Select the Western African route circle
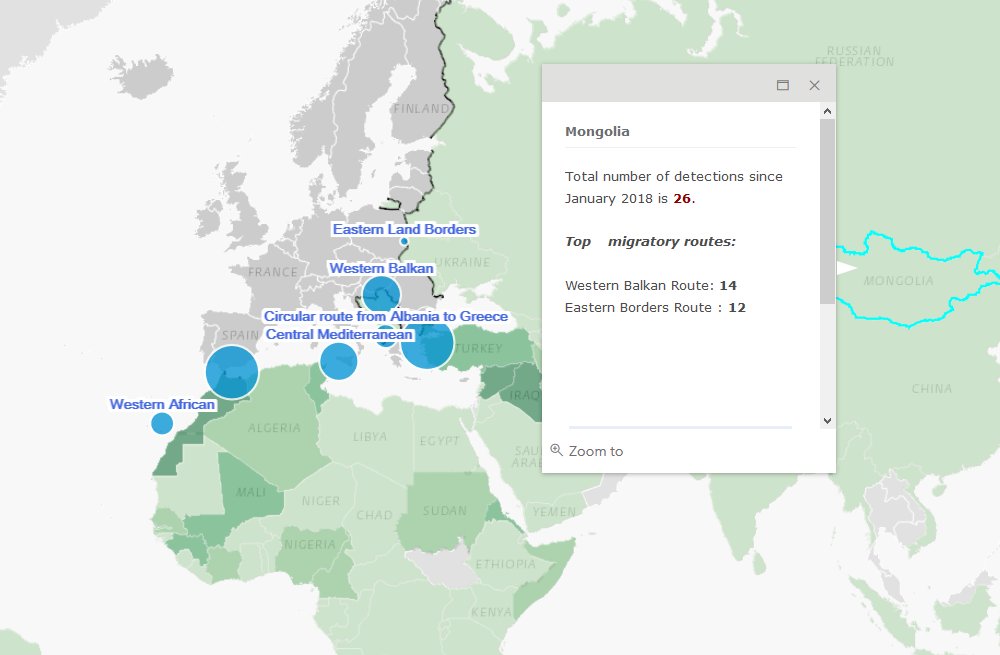Viewport: 1000px width, 655px height. pos(162,423)
